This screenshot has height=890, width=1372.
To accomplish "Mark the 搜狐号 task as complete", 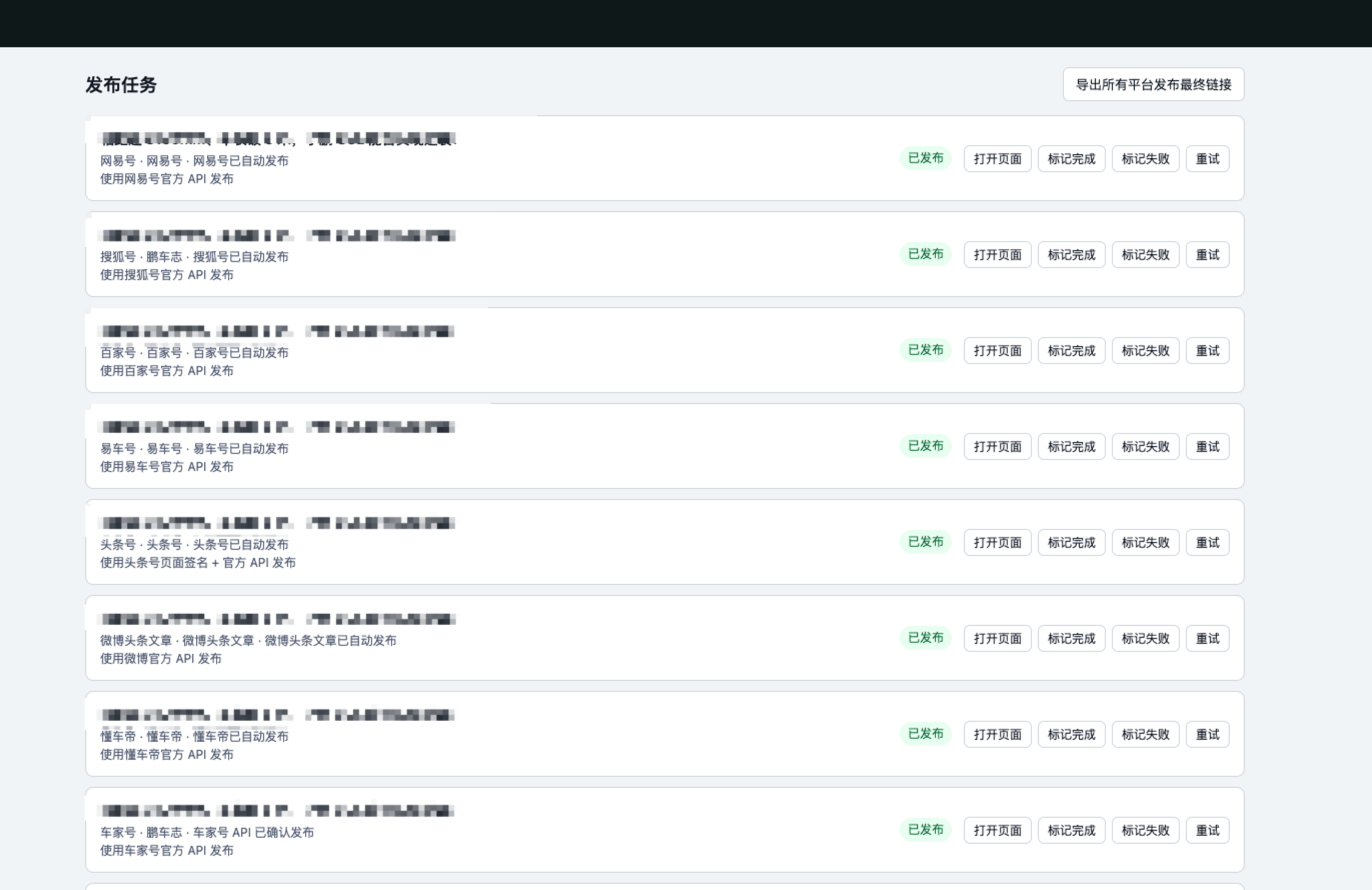I will (x=1071, y=255).
